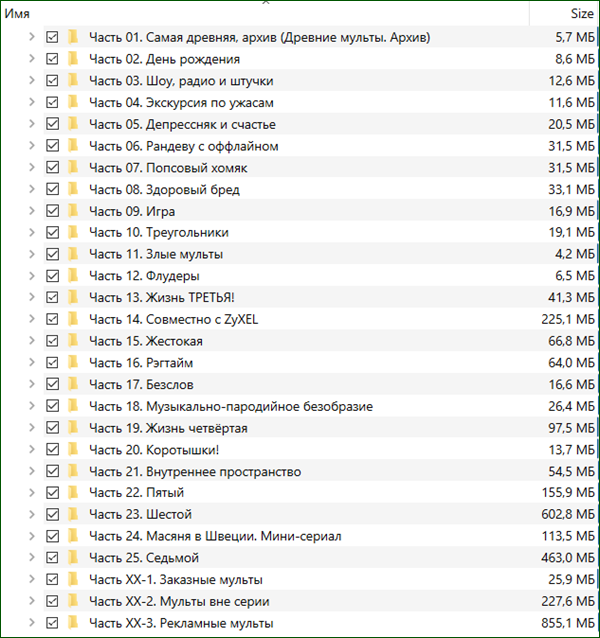Viewport: 600px width, 638px height.
Task: Select row Часть 06. Рандеву с оффлайном
Action: (321, 146)
